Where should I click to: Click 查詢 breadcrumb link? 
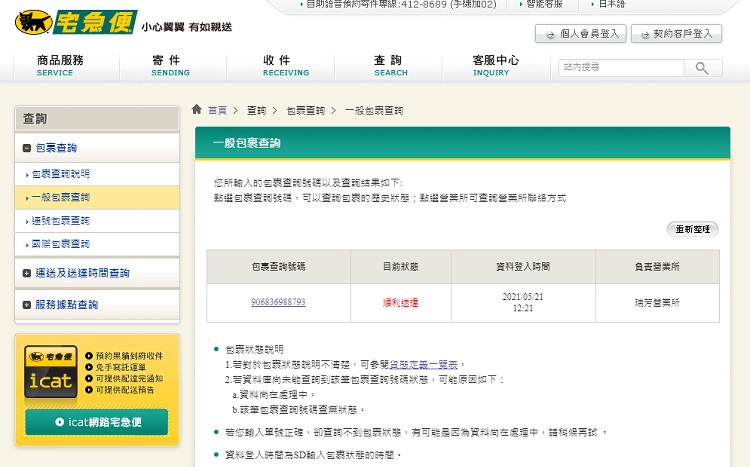point(256,111)
